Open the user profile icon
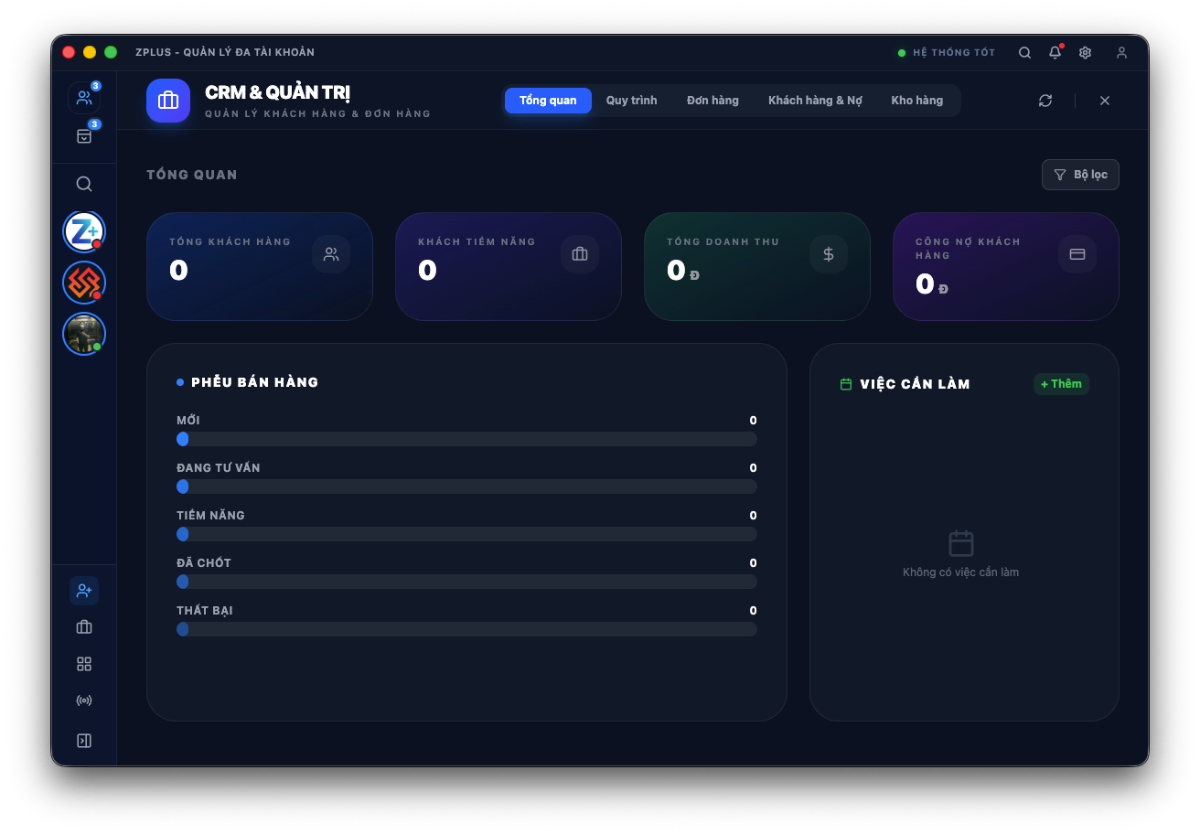The height and width of the screenshot is (834, 1200). [1121, 53]
